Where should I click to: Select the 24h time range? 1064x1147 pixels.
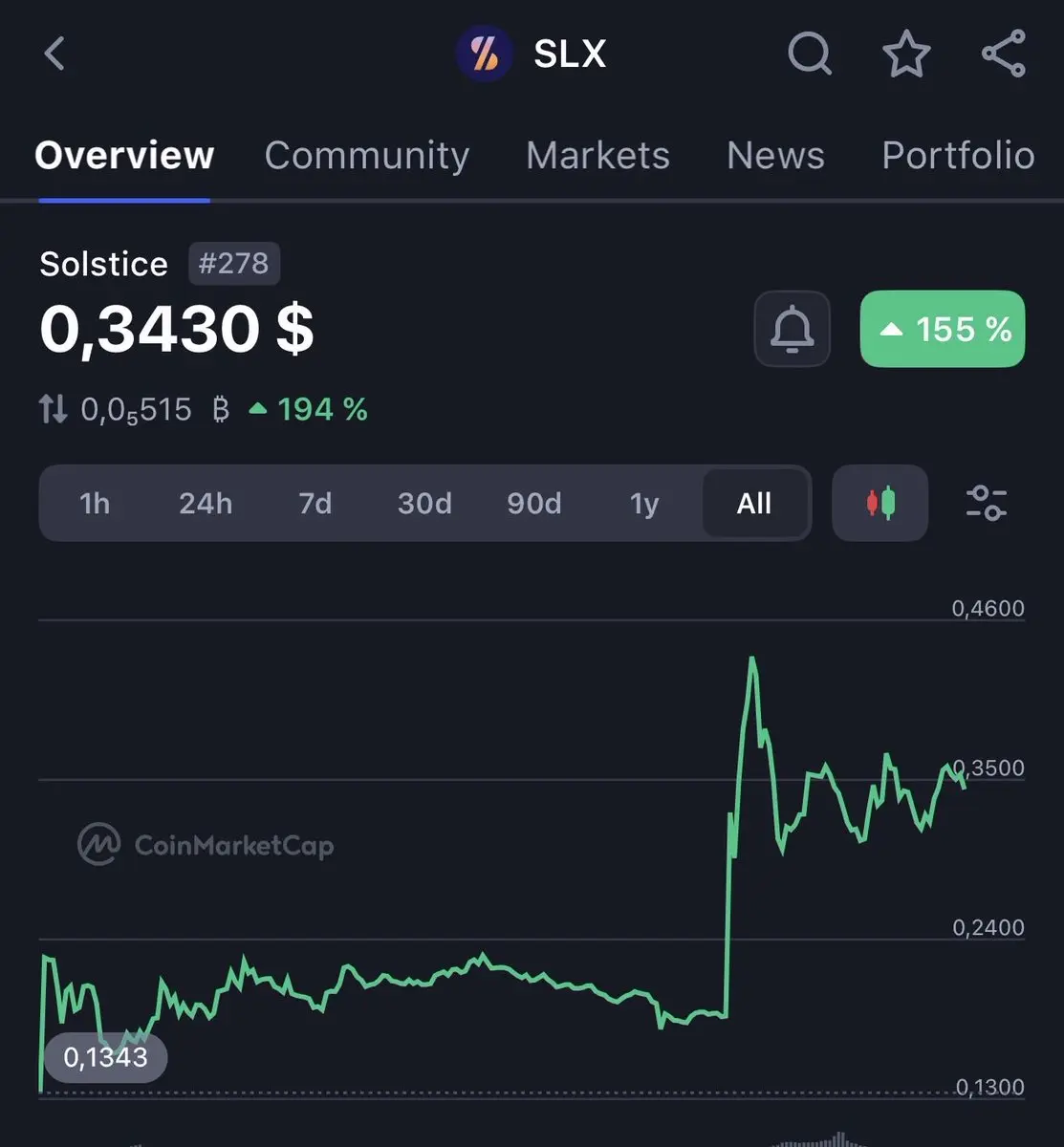pyautogui.click(x=206, y=503)
